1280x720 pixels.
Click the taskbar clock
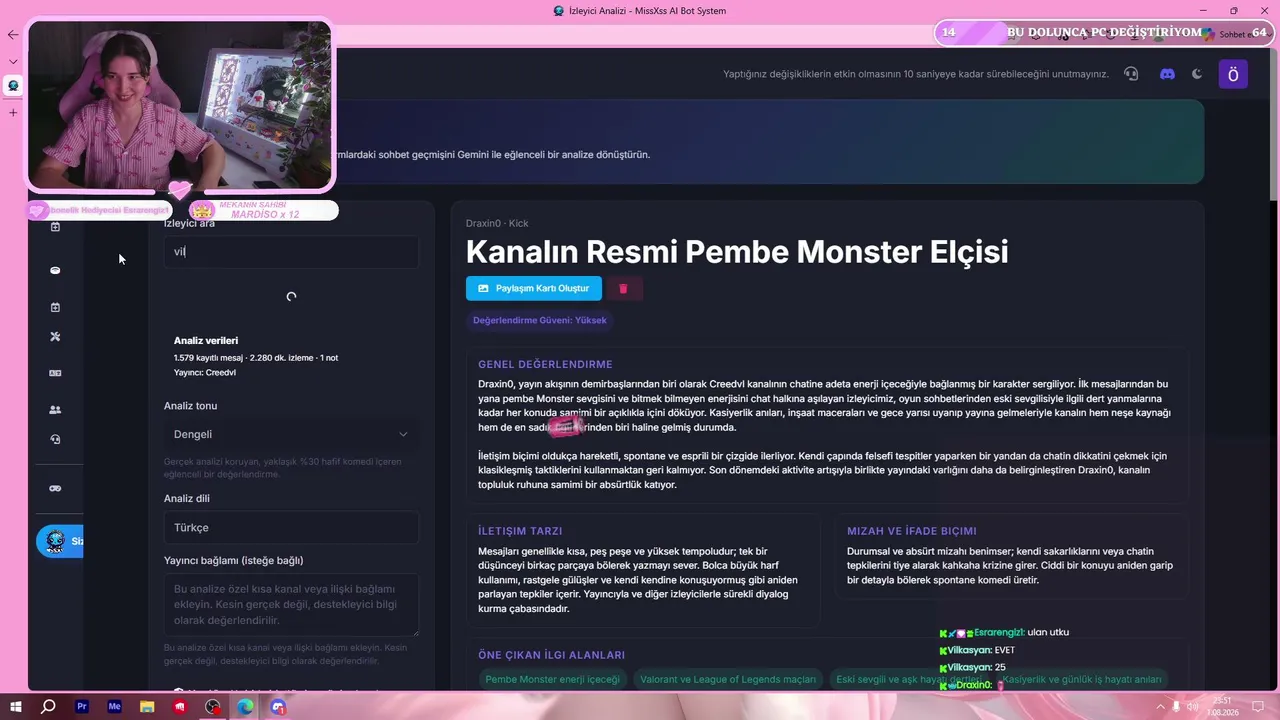tap(1222, 707)
